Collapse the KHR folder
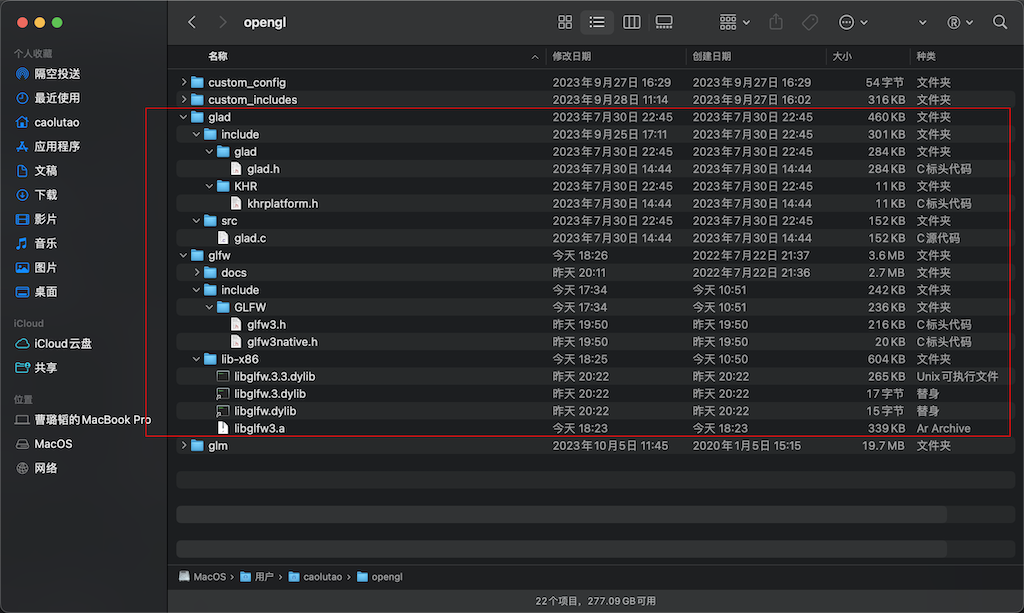This screenshot has height=613, width=1024. [210, 186]
